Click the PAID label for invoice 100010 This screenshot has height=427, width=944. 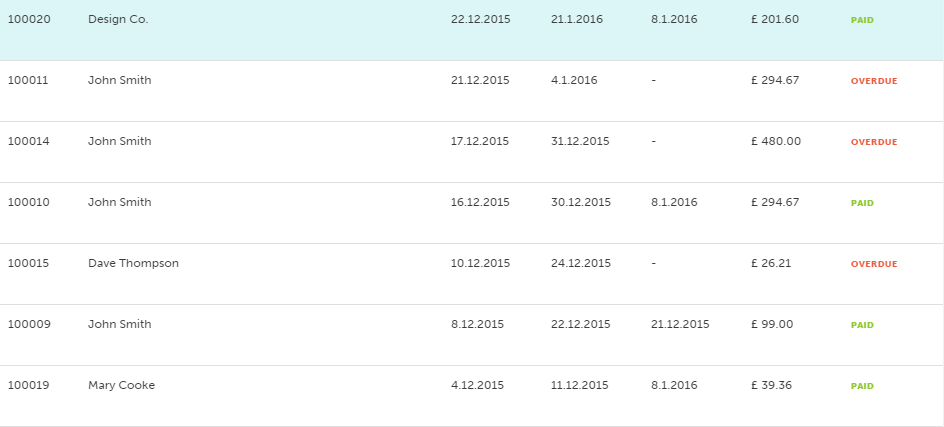tap(862, 203)
